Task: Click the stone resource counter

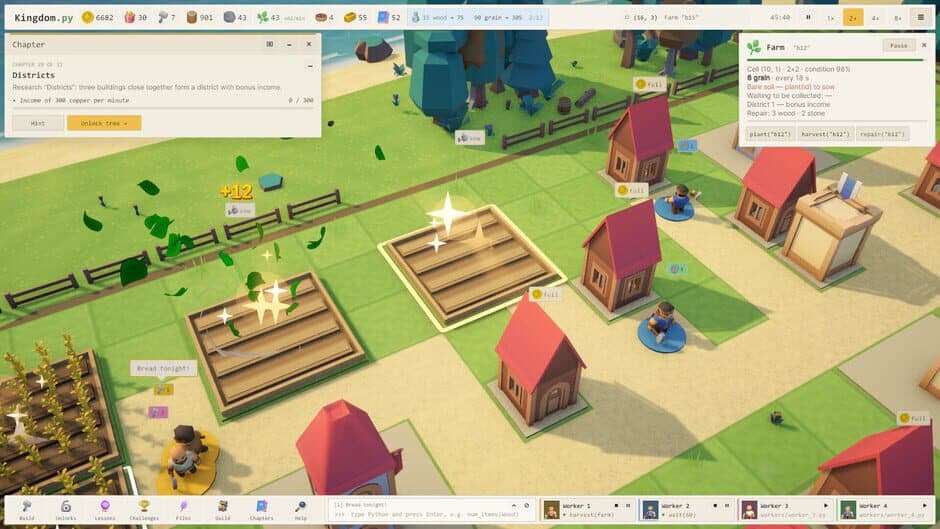Action: [x=235, y=17]
